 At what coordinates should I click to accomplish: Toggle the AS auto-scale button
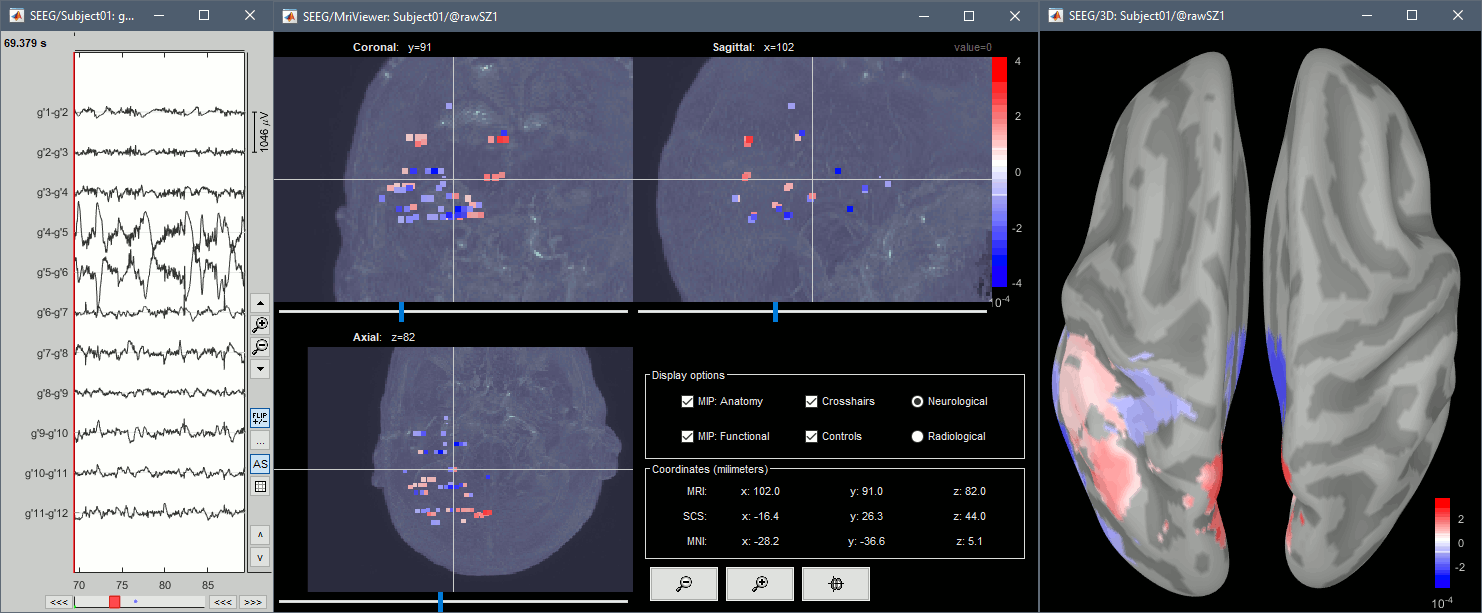[260, 464]
